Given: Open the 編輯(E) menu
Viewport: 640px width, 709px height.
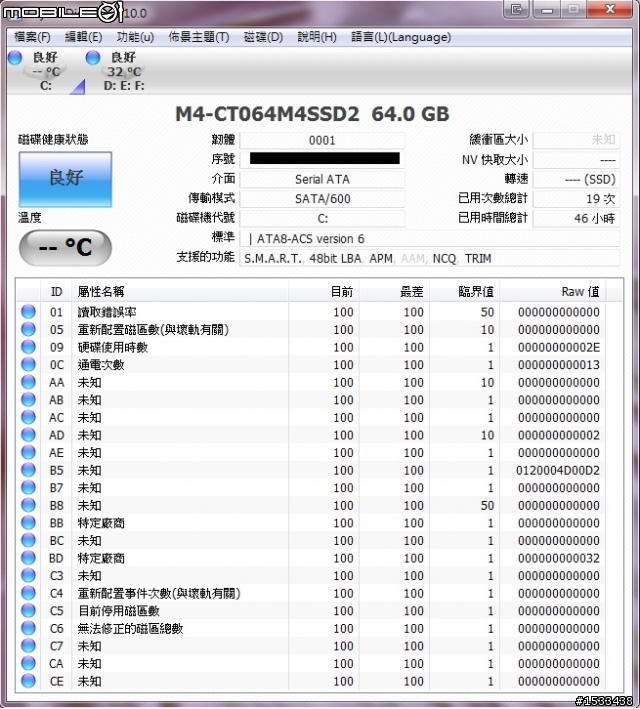Looking at the screenshot, I should (84, 37).
